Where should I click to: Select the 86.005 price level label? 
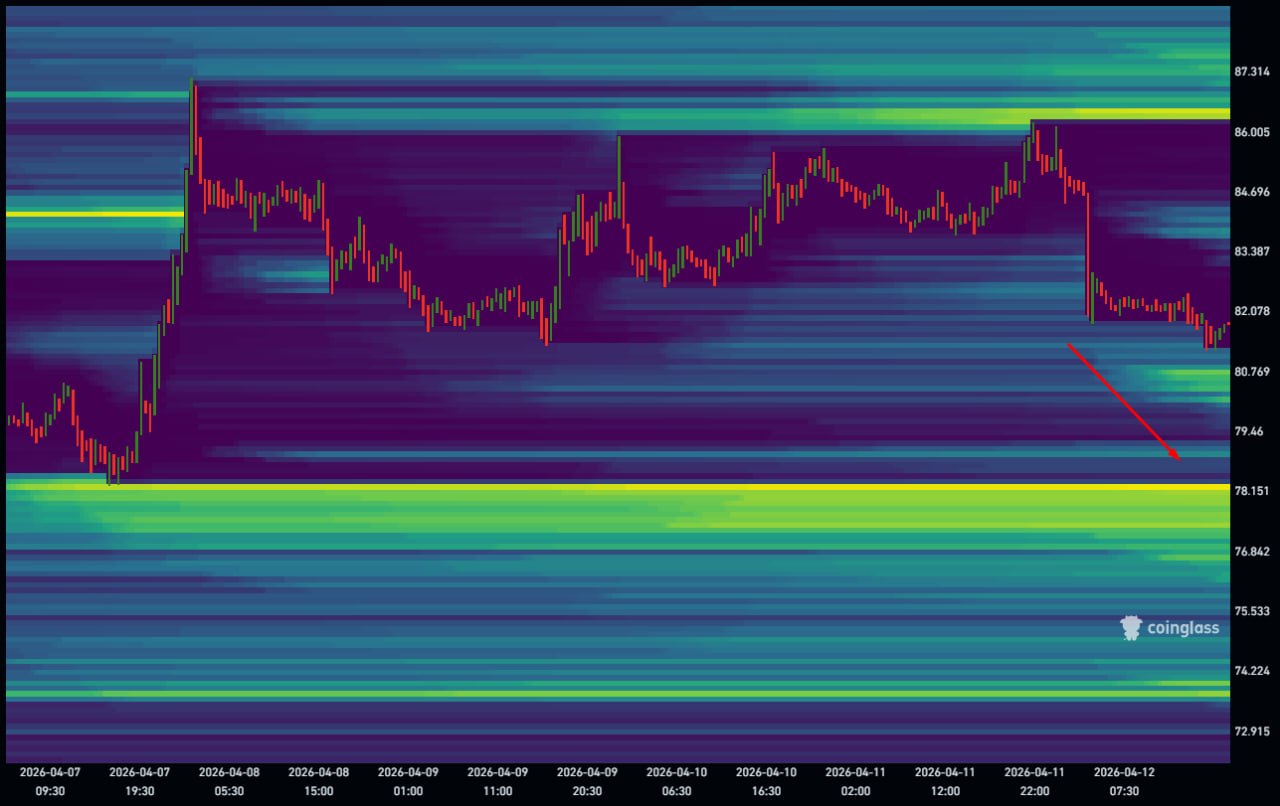[x=1252, y=132]
